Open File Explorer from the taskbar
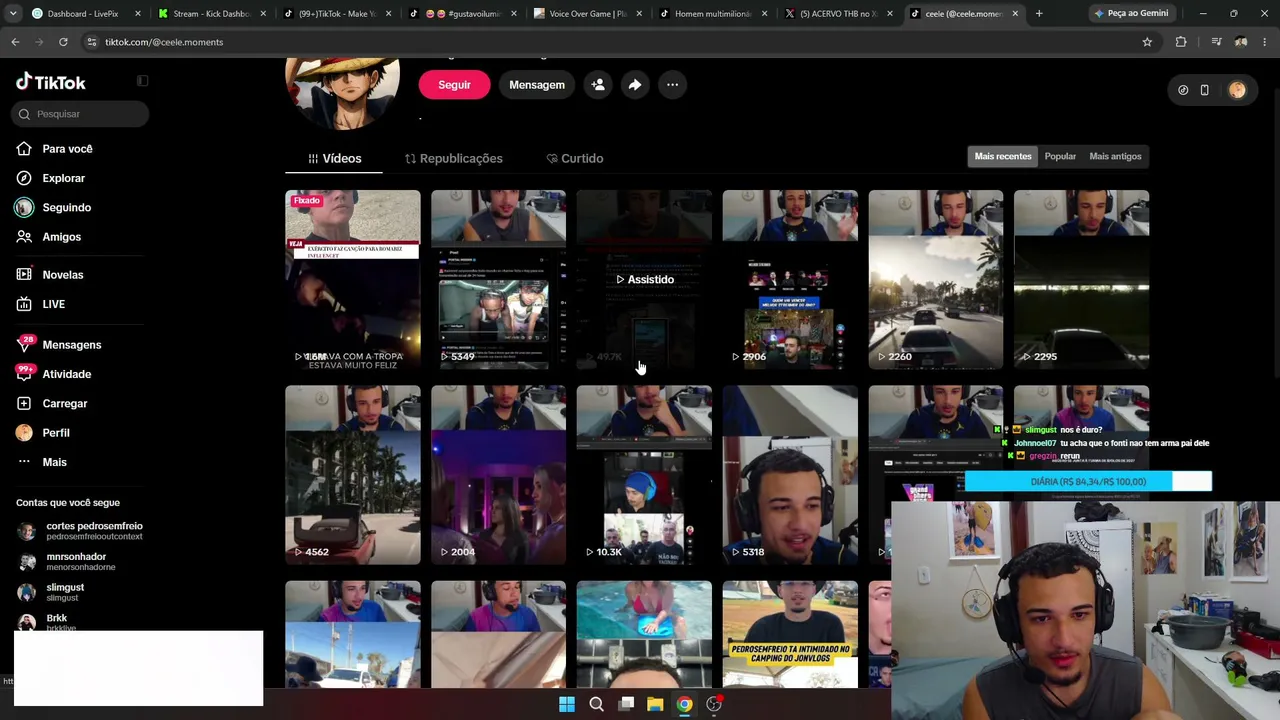 point(655,704)
